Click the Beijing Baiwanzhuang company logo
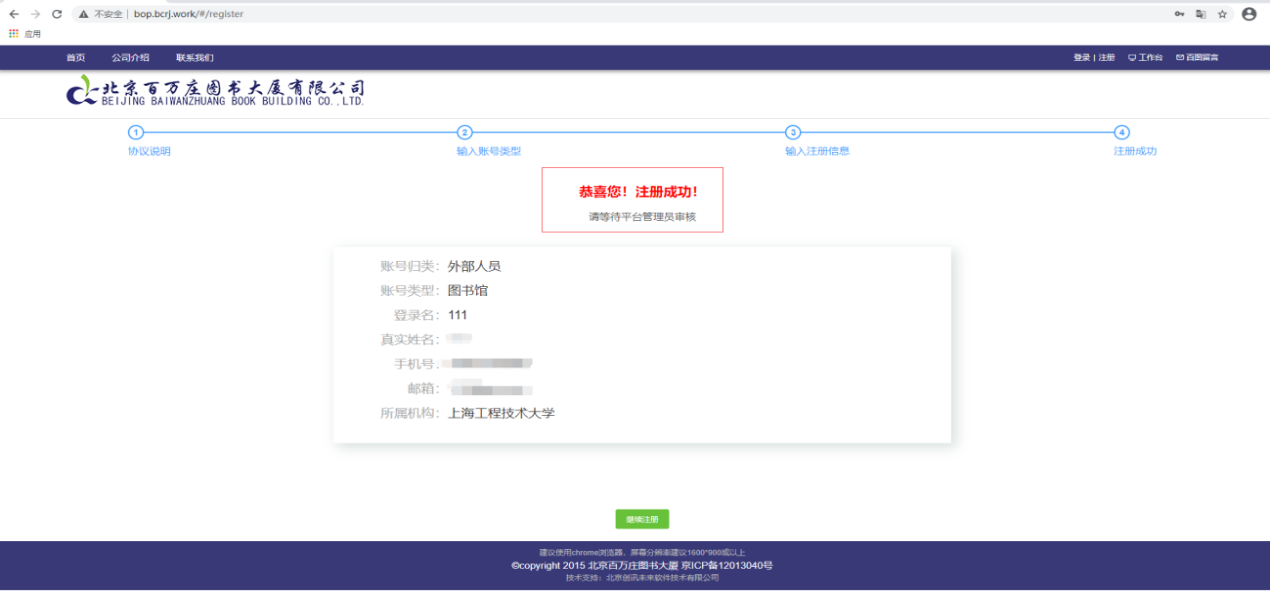 click(215, 92)
